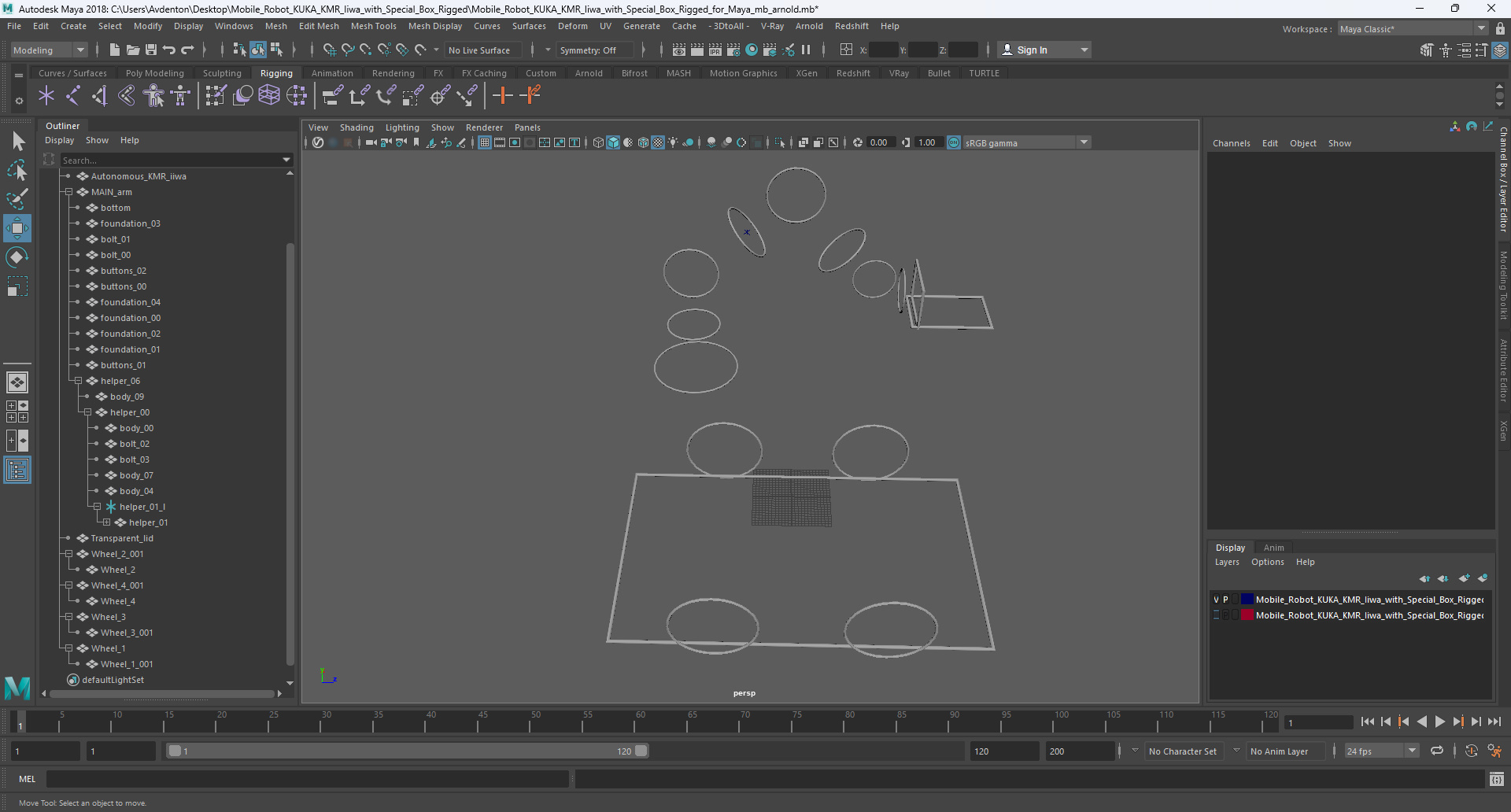1511x812 pixels.
Task: Activate the Paint Selection tool
Action: pos(17,199)
